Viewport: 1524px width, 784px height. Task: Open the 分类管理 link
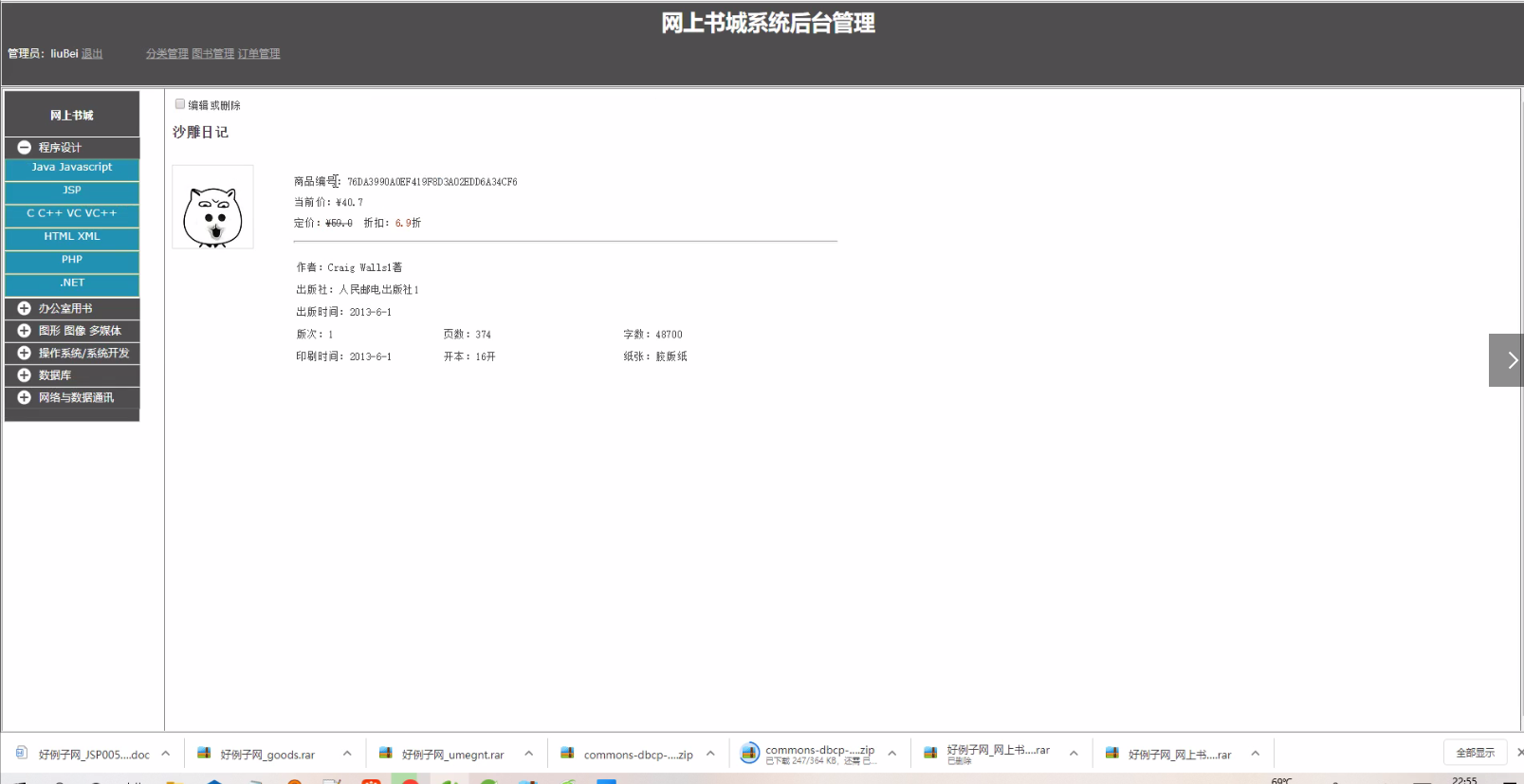(x=167, y=54)
